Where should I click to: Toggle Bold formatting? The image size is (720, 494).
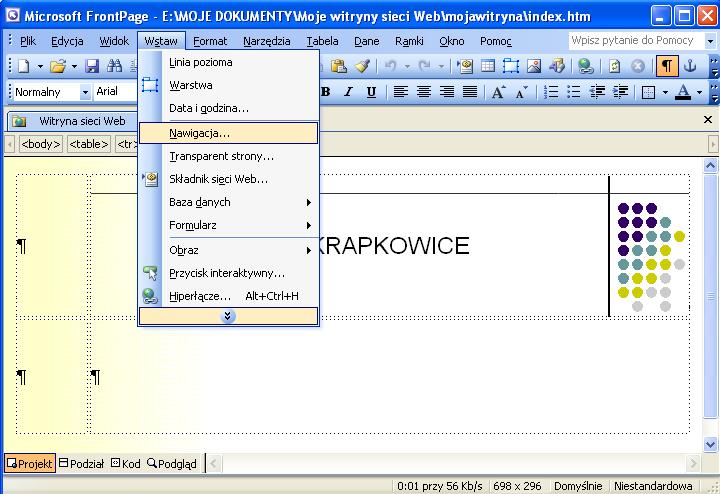326,92
